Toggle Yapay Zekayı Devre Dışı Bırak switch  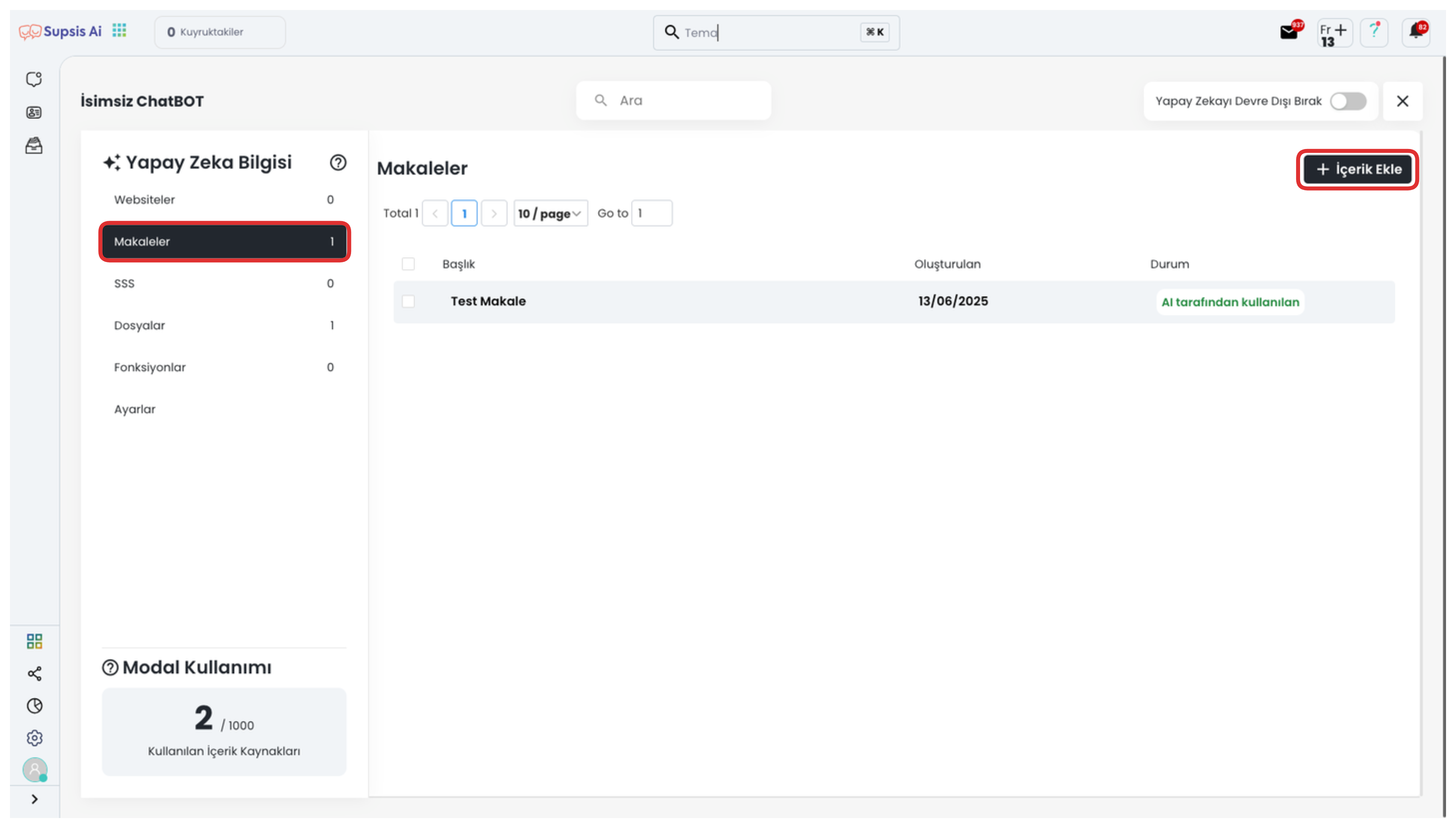click(1348, 101)
